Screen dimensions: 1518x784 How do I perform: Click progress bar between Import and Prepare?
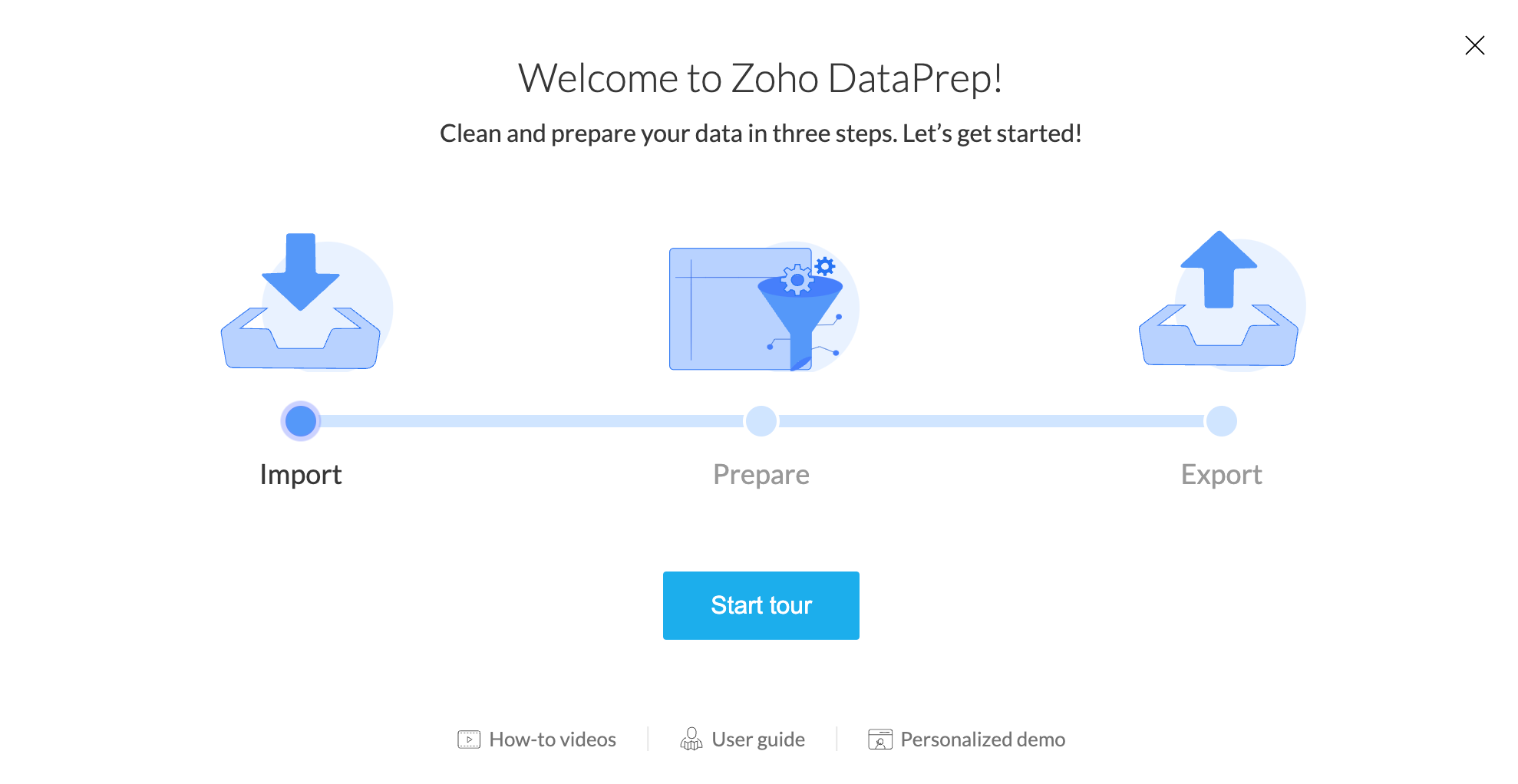tap(531, 421)
